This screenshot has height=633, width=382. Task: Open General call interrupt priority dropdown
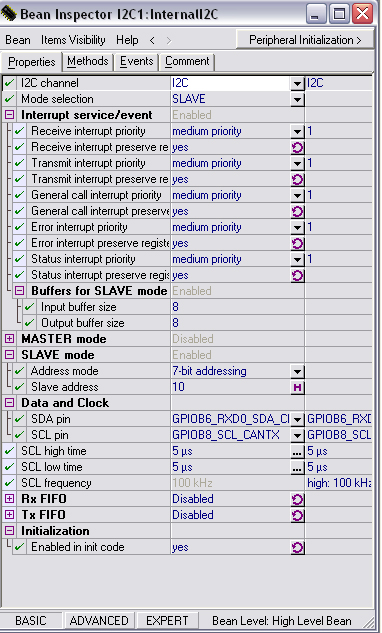(297, 195)
